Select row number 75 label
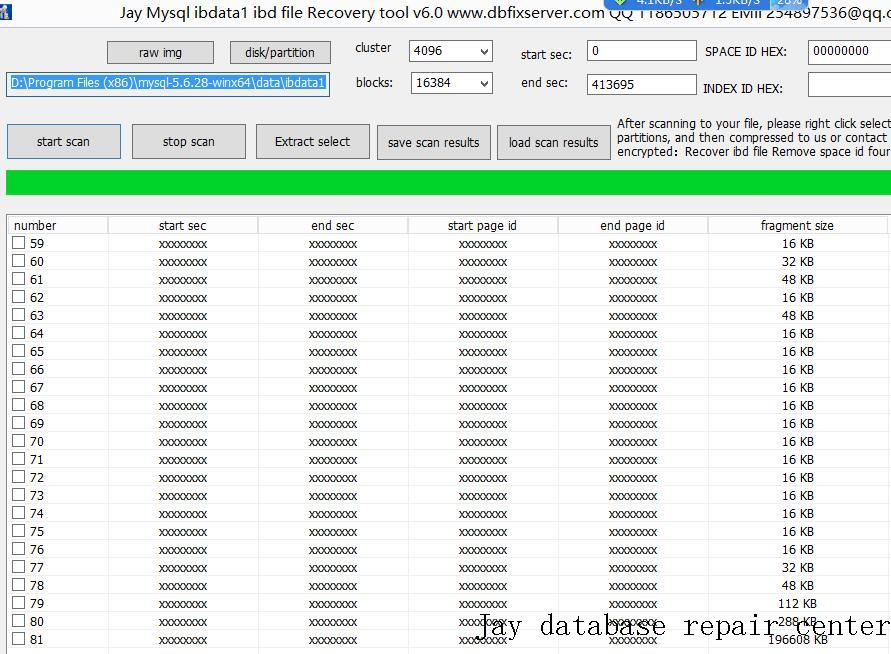 [x=37, y=531]
